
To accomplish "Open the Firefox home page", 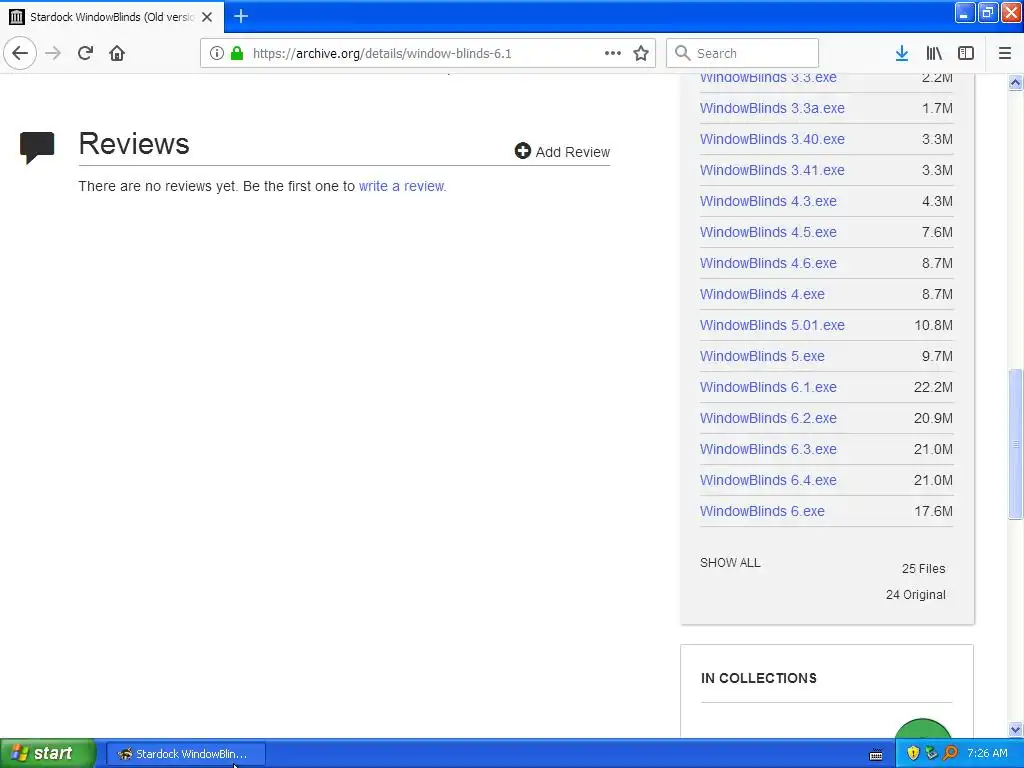I will click(117, 53).
